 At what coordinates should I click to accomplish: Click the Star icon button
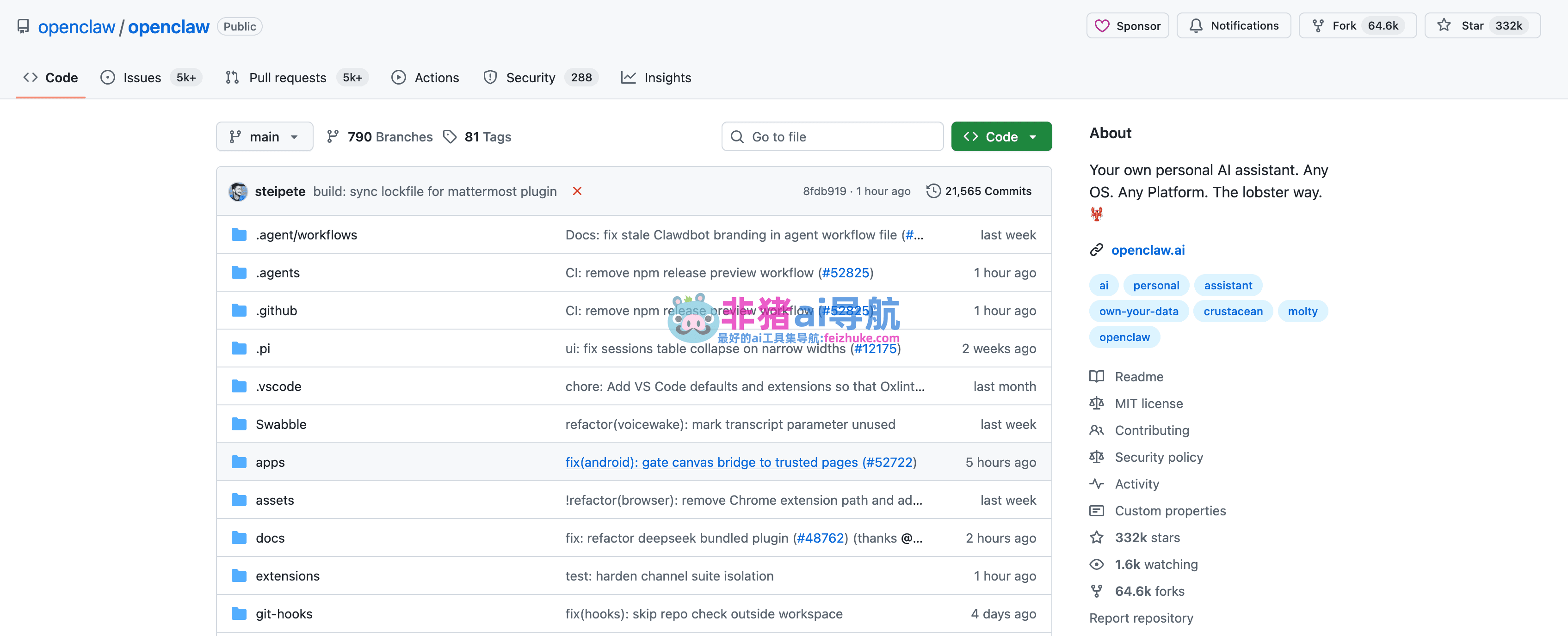[1444, 25]
